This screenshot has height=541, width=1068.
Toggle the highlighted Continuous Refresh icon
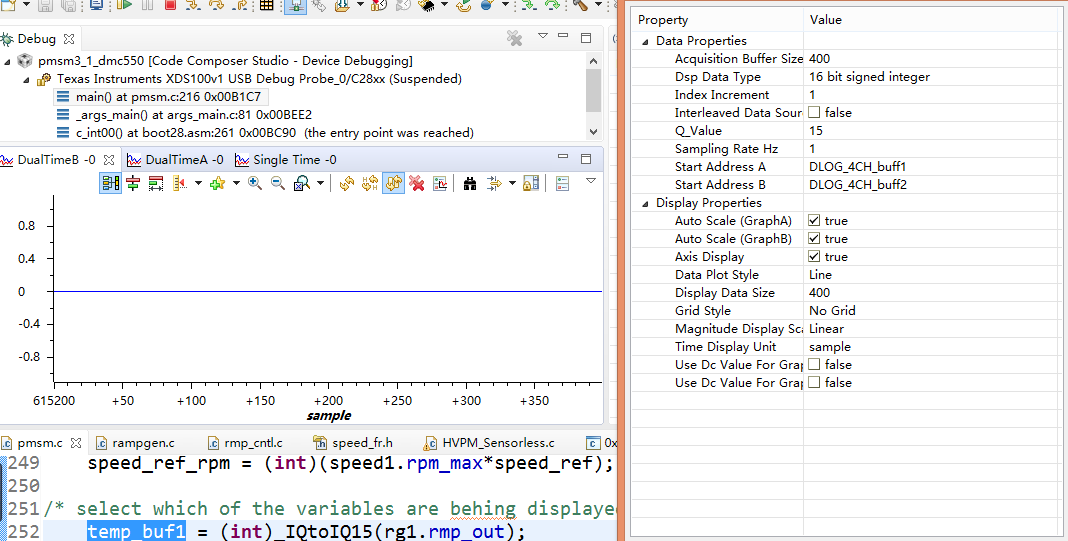[393, 183]
